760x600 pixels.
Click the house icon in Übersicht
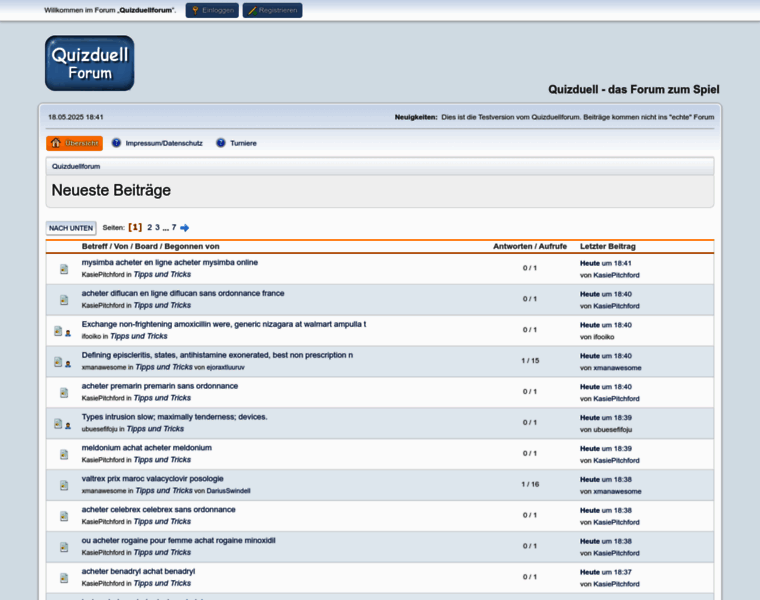point(56,142)
